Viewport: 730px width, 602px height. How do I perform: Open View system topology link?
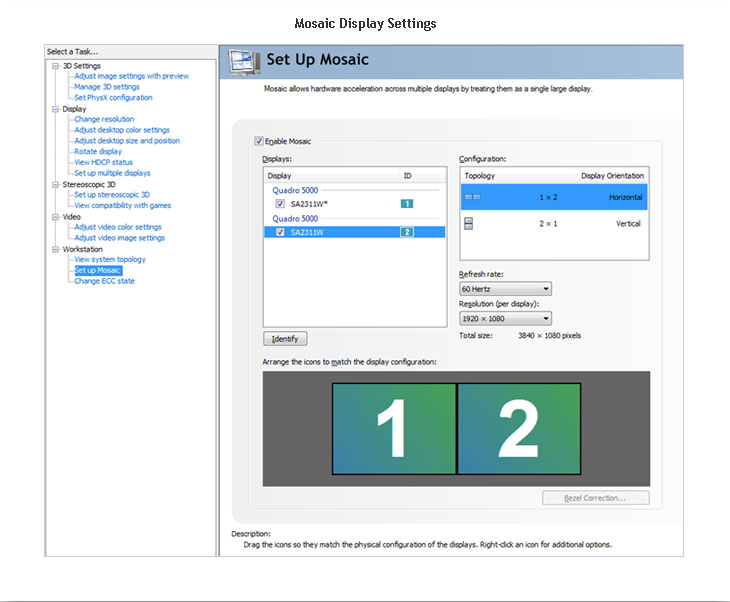[110, 259]
